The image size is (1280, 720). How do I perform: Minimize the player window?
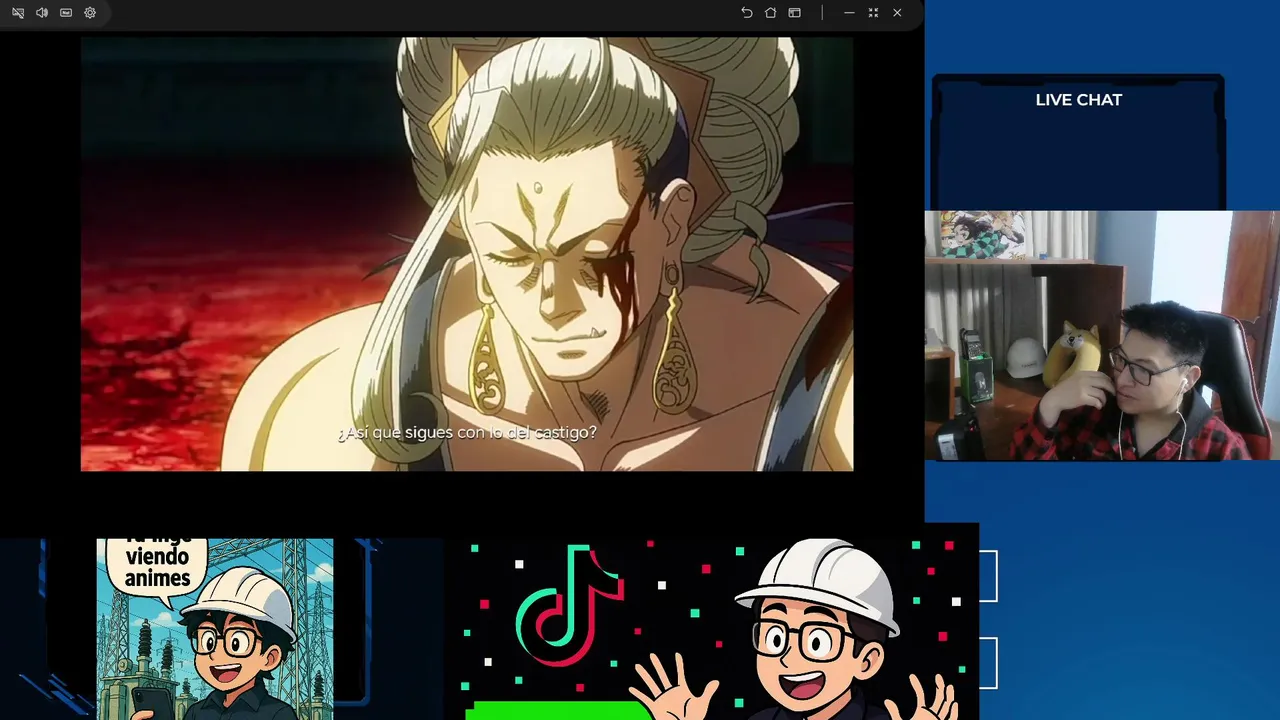click(x=849, y=13)
